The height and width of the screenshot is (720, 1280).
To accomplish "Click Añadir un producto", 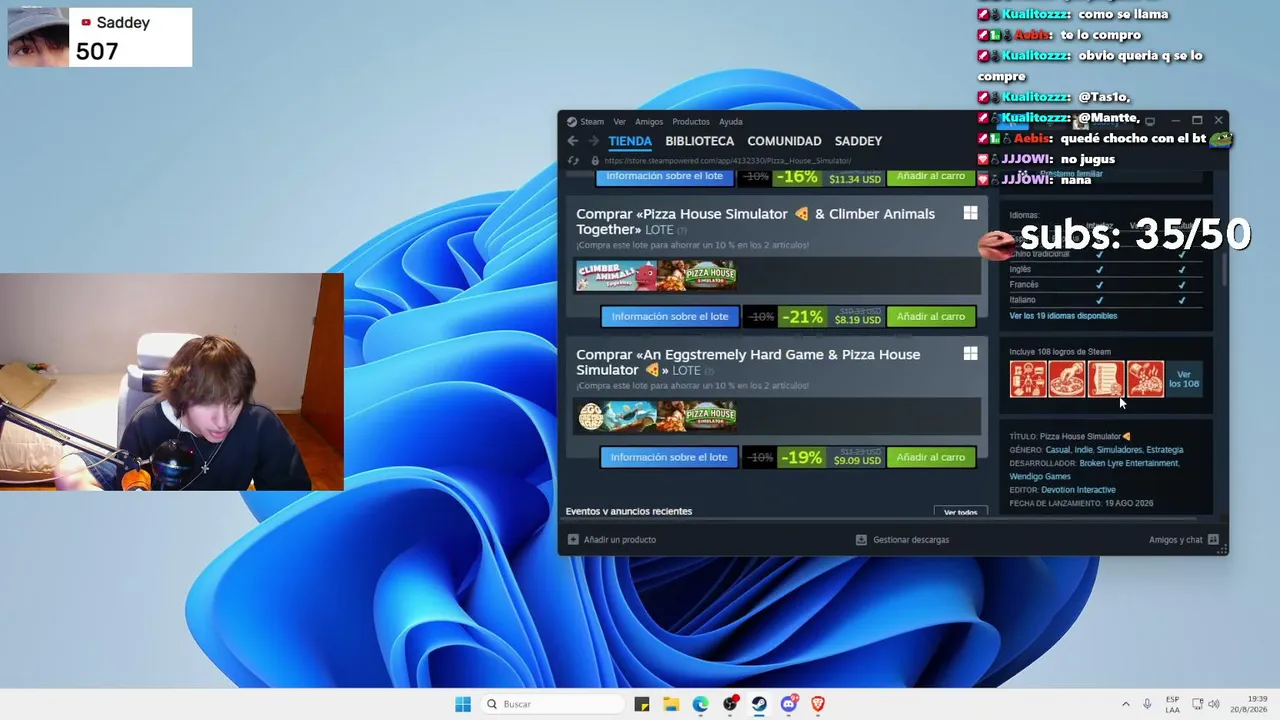I will (620, 540).
